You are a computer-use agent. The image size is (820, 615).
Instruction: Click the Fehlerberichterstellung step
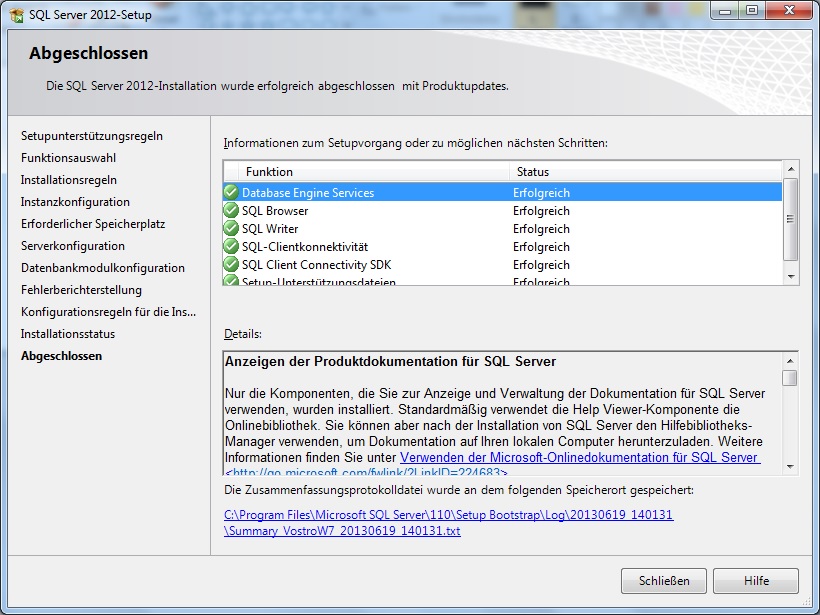(x=81, y=290)
